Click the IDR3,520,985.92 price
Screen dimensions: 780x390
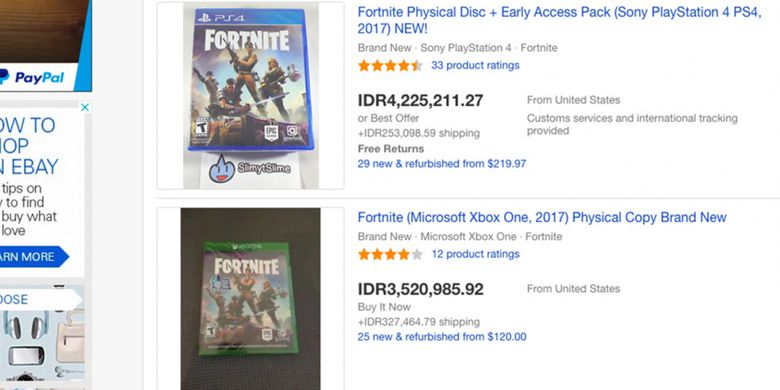(420, 289)
